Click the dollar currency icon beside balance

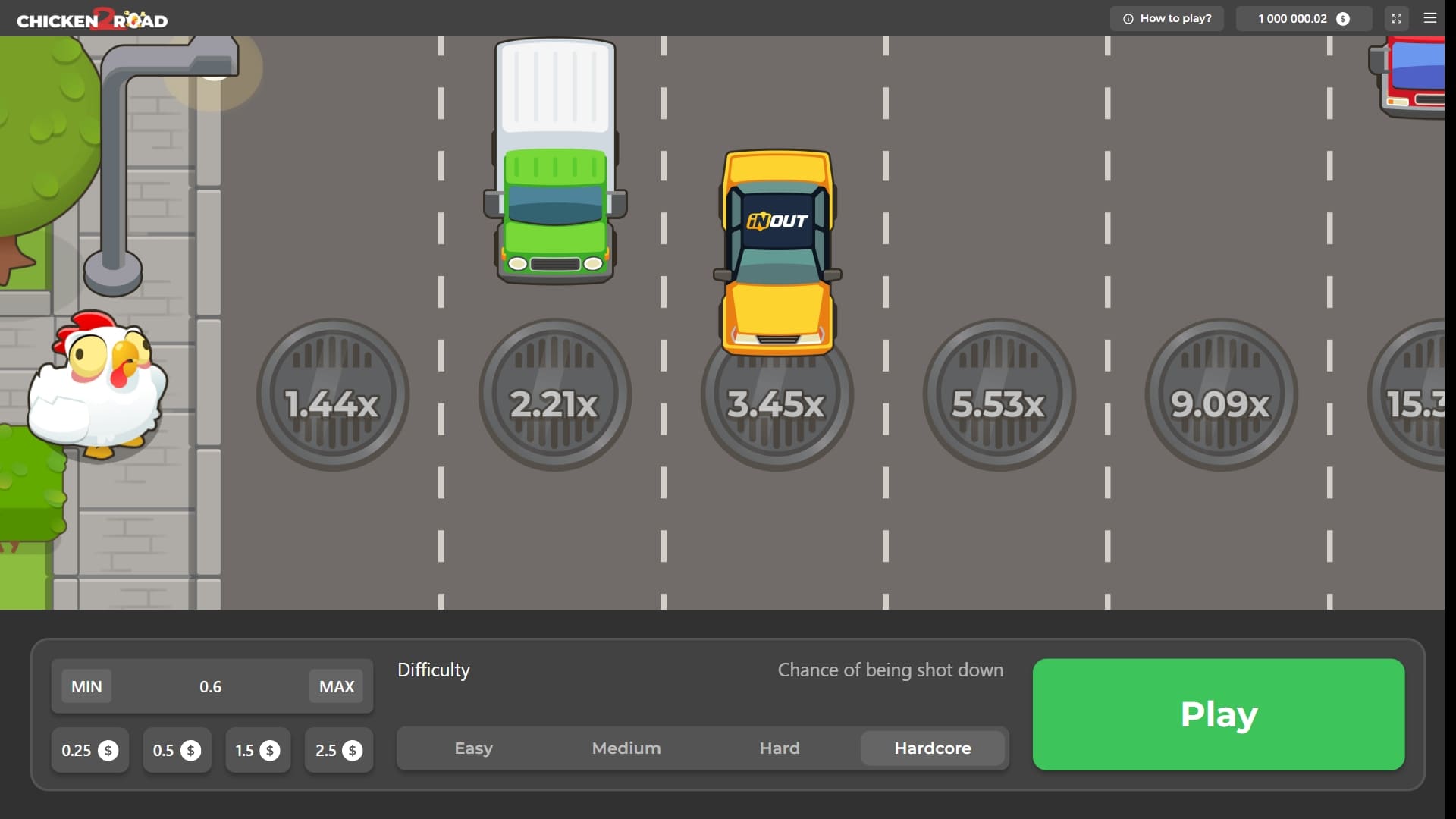[x=1343, y=19]
